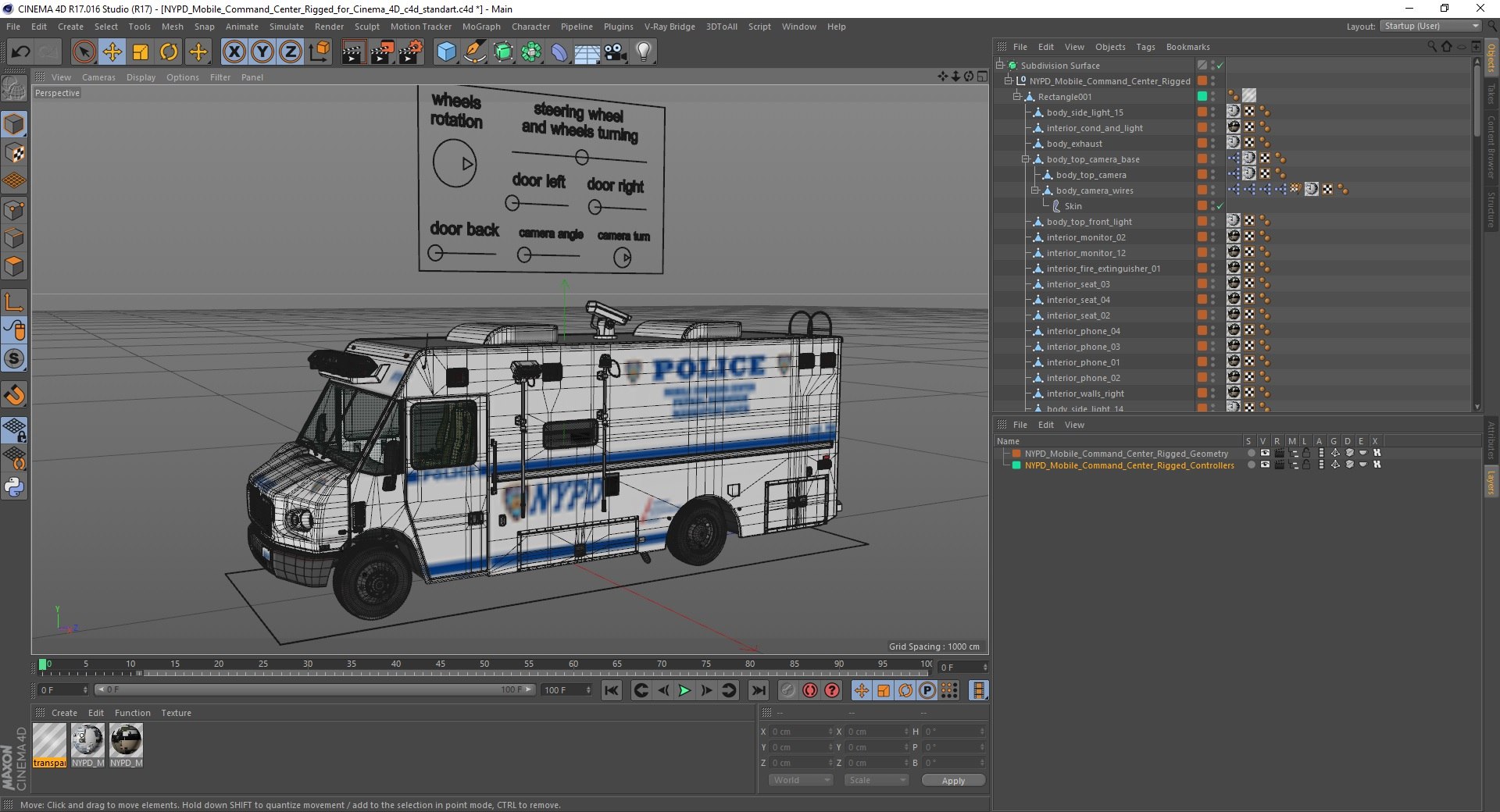Screen dimensions: 1500x812
Task: Switch to Polygons mode
Action: pyautogui.click(x=14, y=266)
